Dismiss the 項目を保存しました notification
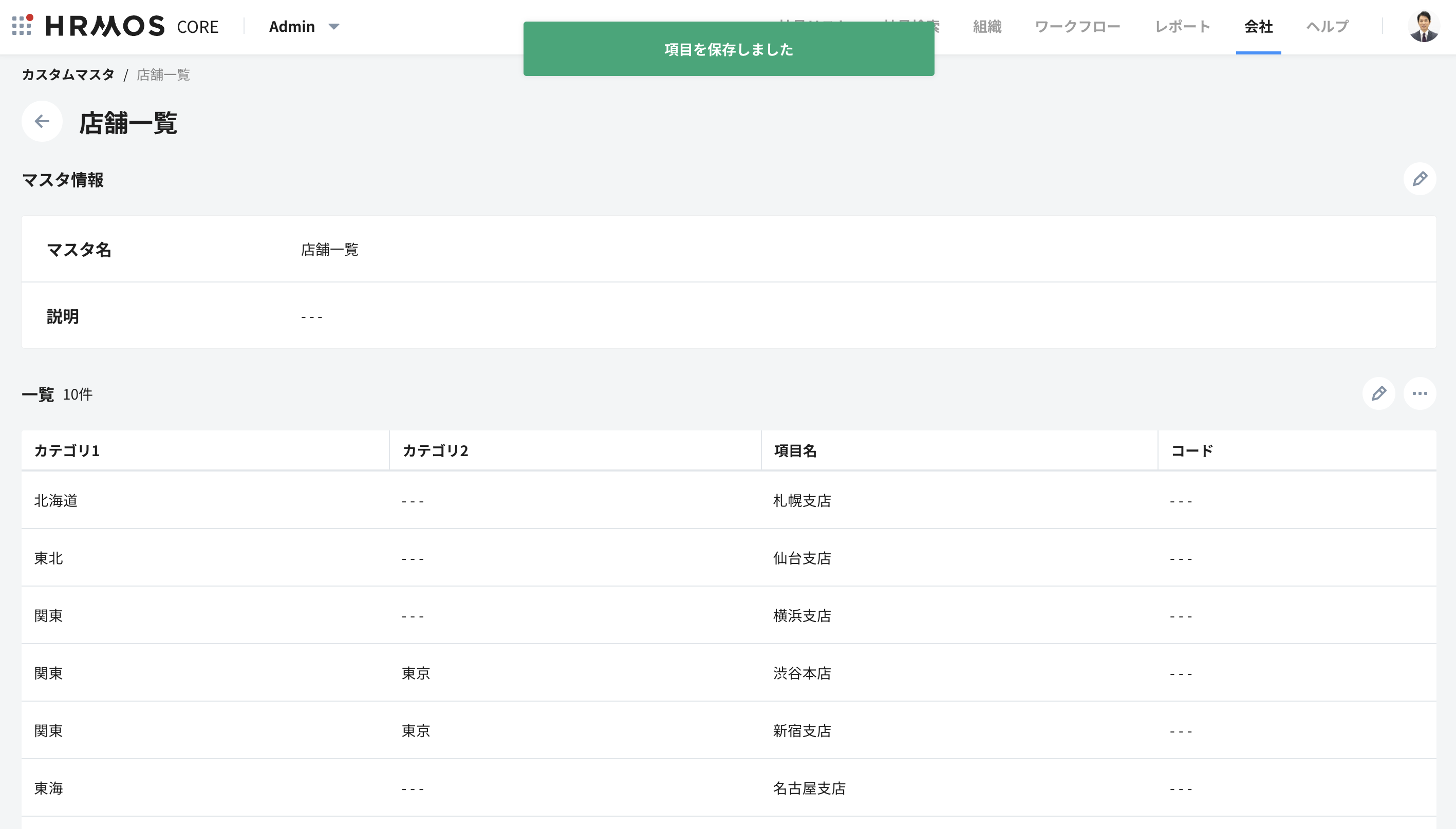This screenshot has width=1456, height=829. (x=729, y=49)
